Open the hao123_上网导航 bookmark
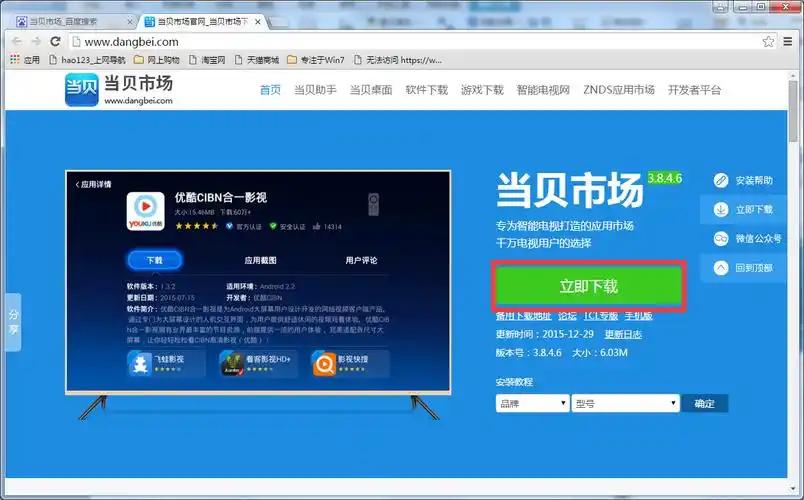Viewport: 804px width, 500px height. click(87, 60)
